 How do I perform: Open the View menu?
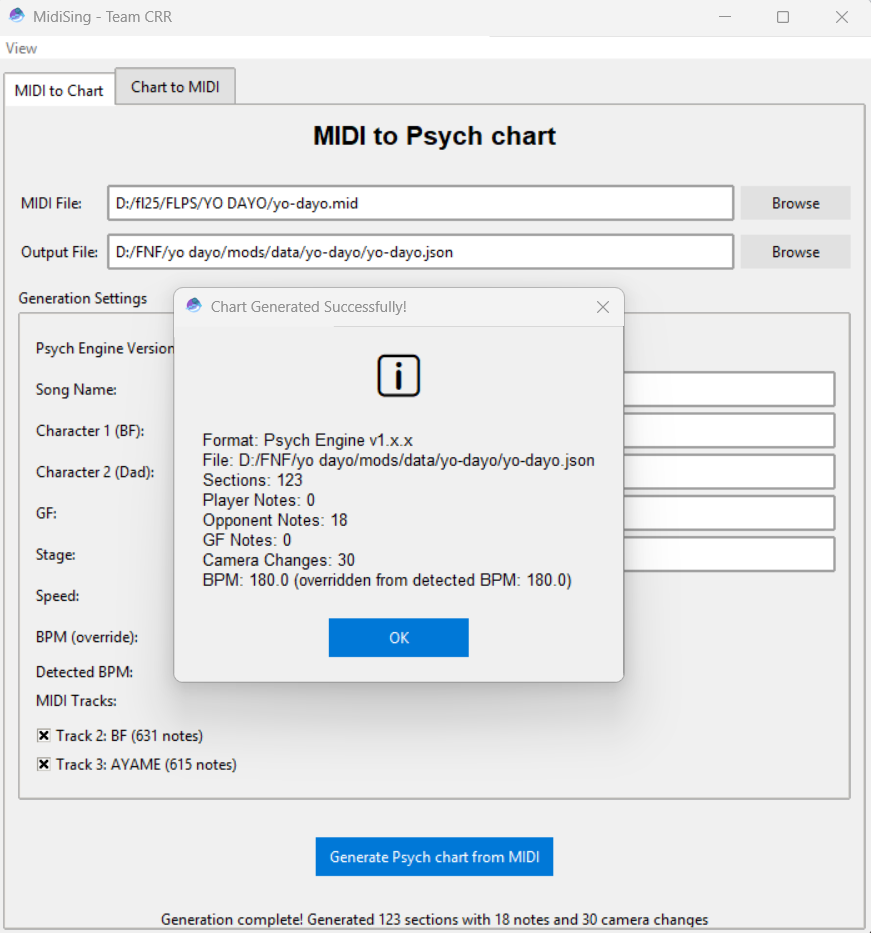[21, 48]
